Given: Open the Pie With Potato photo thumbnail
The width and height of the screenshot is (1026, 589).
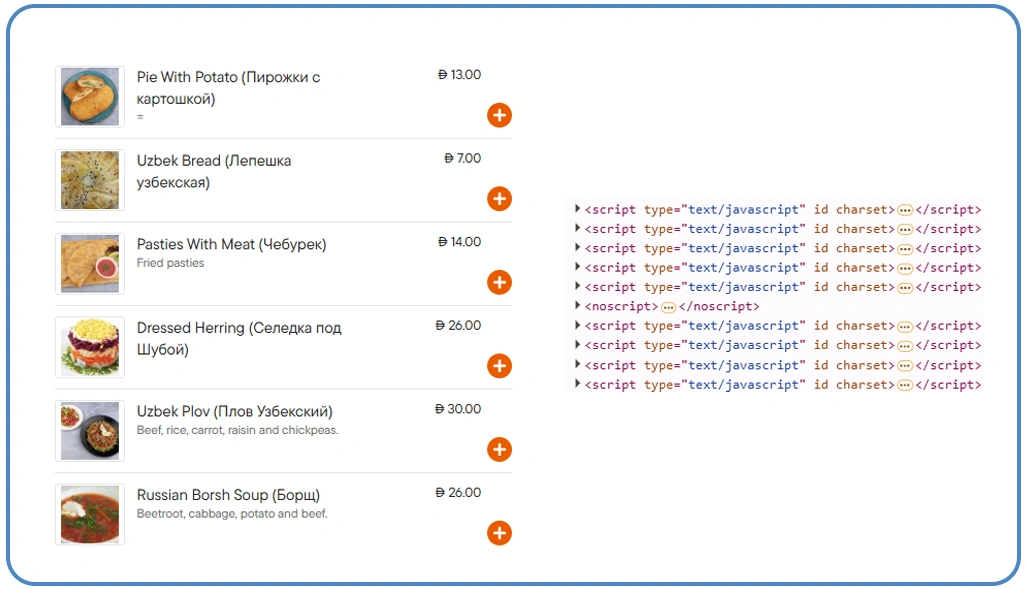Looking at the screenshot, I should point(90,97).
